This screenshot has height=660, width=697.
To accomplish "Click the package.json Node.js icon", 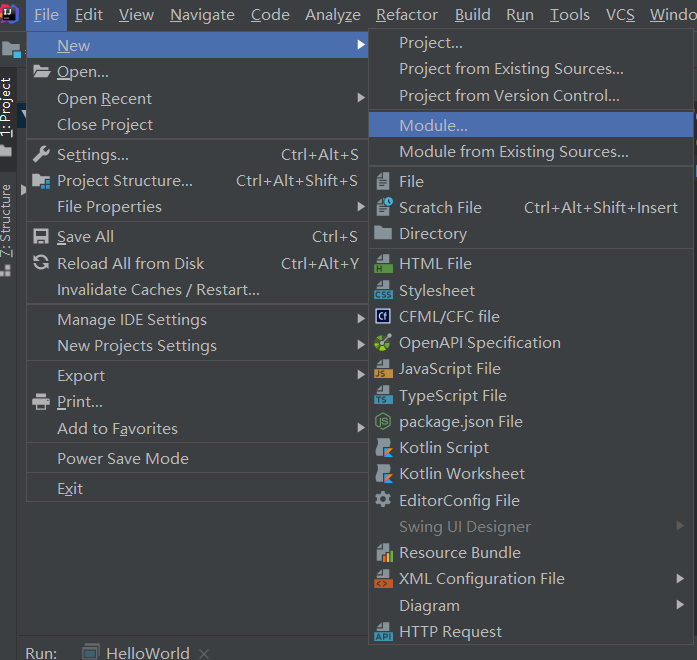I will (383, 421).
